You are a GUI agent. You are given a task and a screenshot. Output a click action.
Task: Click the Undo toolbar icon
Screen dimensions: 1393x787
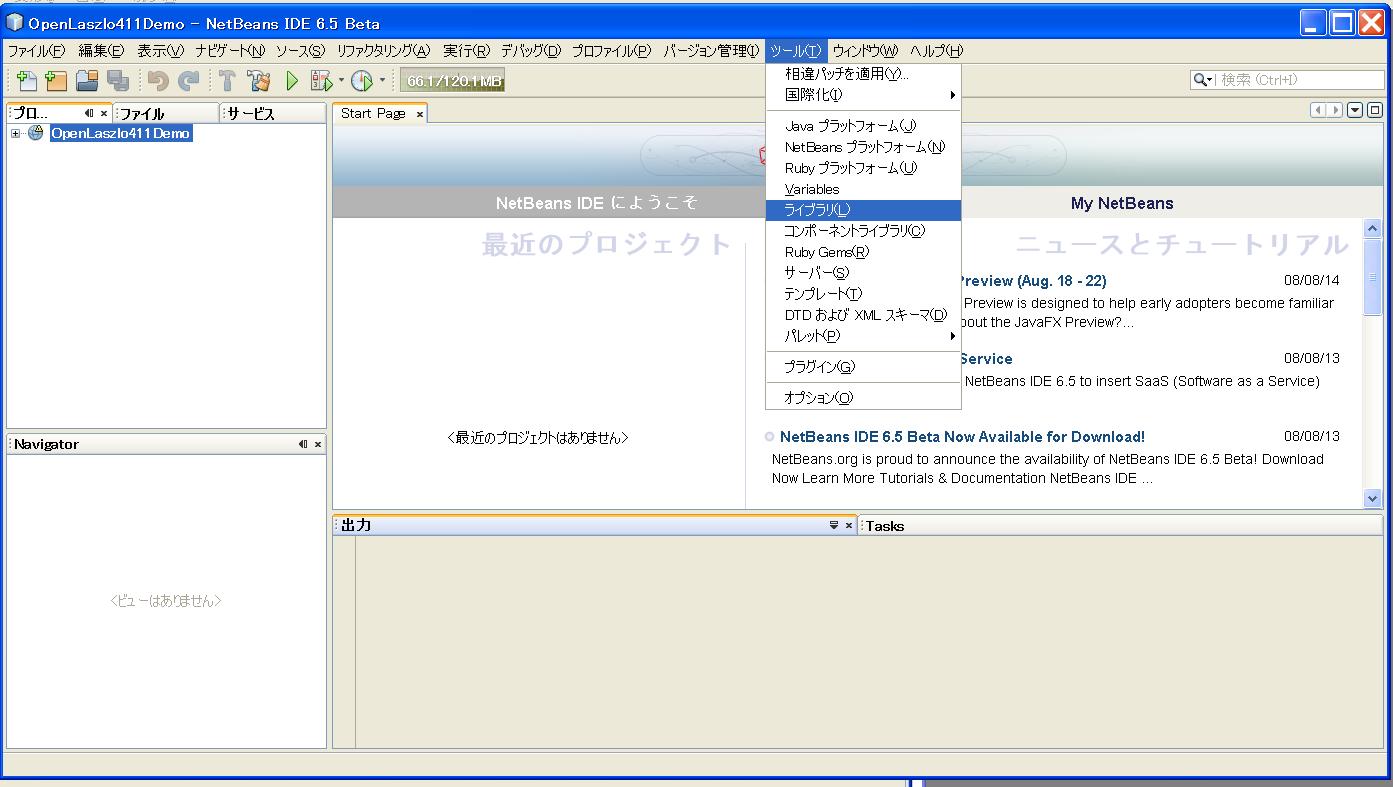click(158, 81)
